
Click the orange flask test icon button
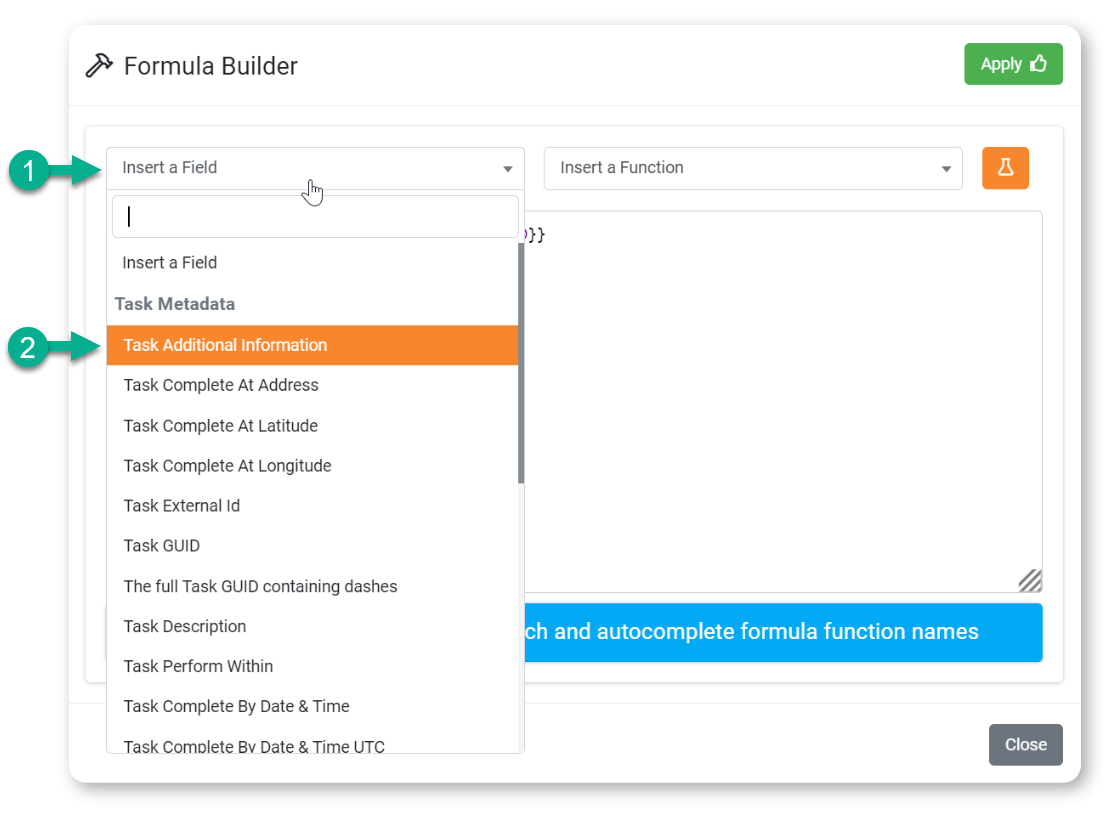pos(1005,168)
